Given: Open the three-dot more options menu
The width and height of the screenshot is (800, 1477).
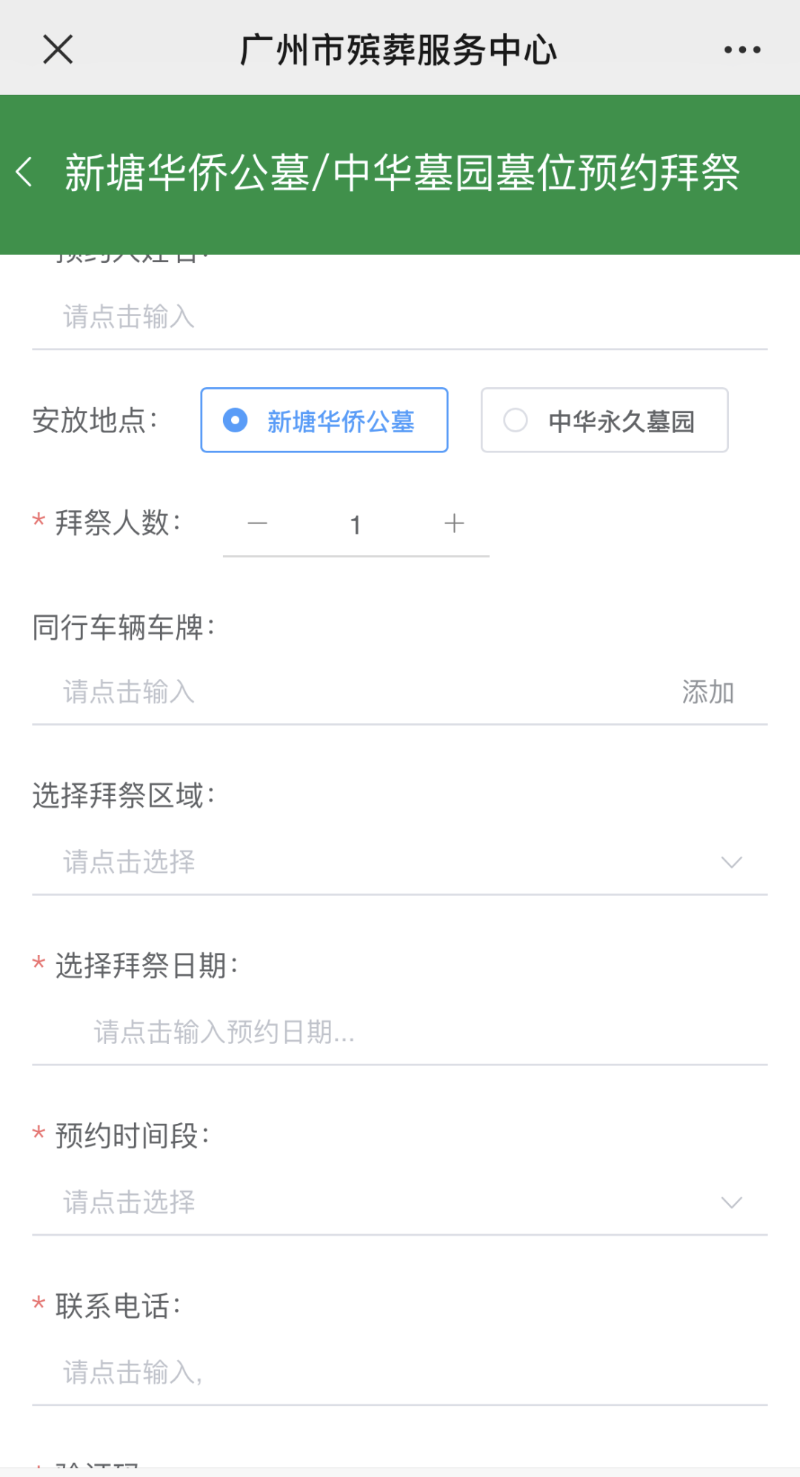Looking at the screenshot, I should [x=742, y=49].
